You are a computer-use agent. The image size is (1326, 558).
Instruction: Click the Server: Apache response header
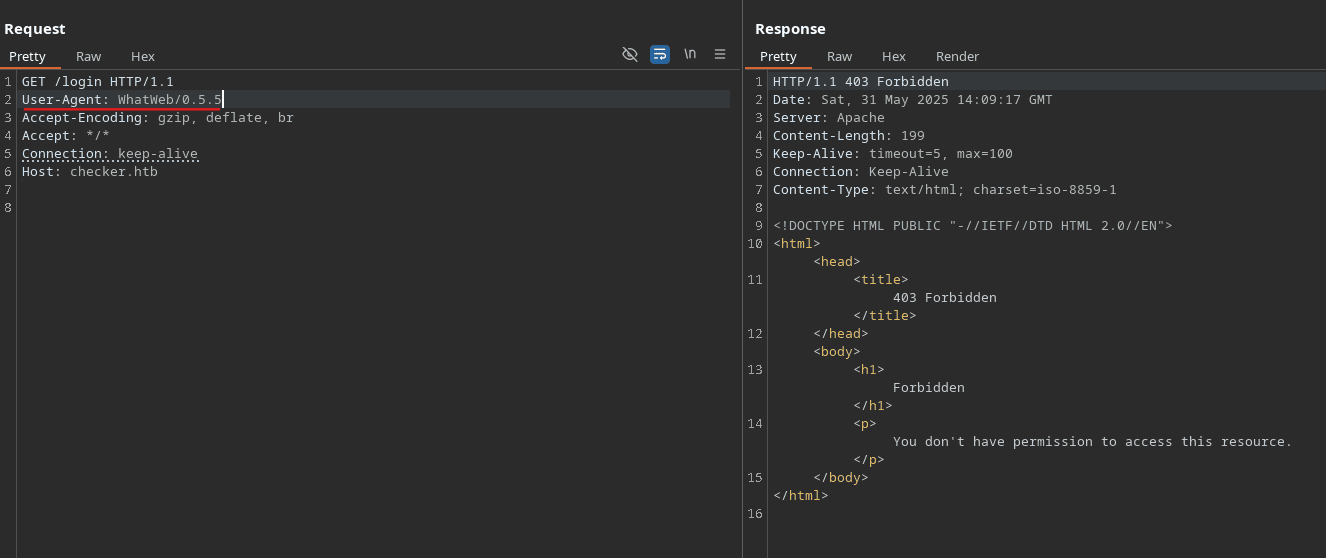tap(828, 118)
